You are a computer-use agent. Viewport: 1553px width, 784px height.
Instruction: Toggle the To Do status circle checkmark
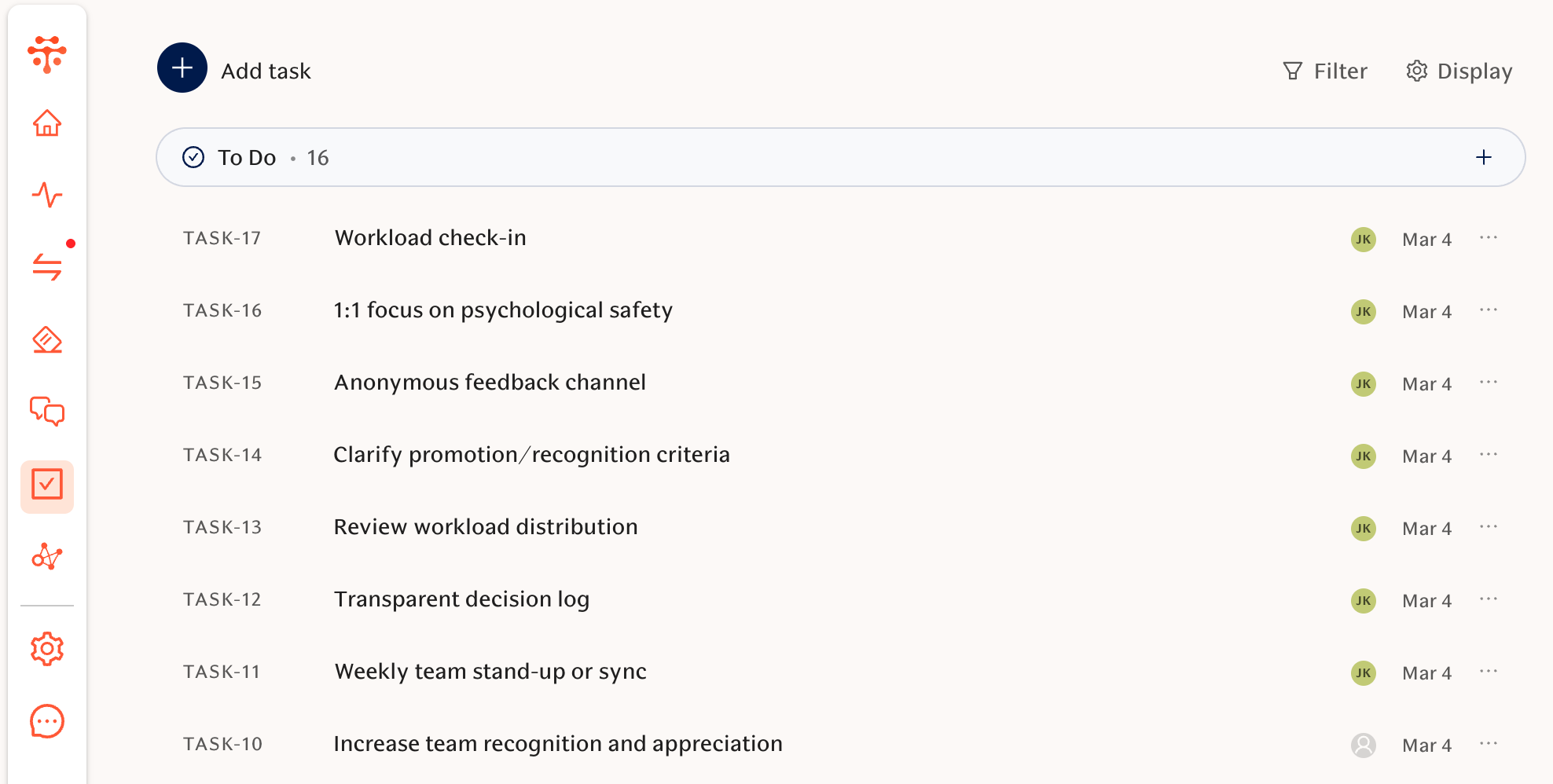[193, 158]
